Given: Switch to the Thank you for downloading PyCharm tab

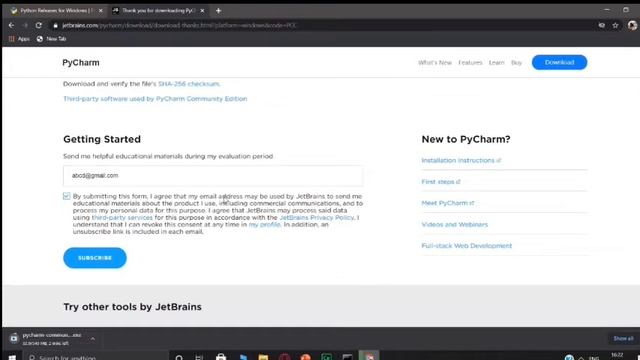Looking at the screenshot, I should point(158,11).
